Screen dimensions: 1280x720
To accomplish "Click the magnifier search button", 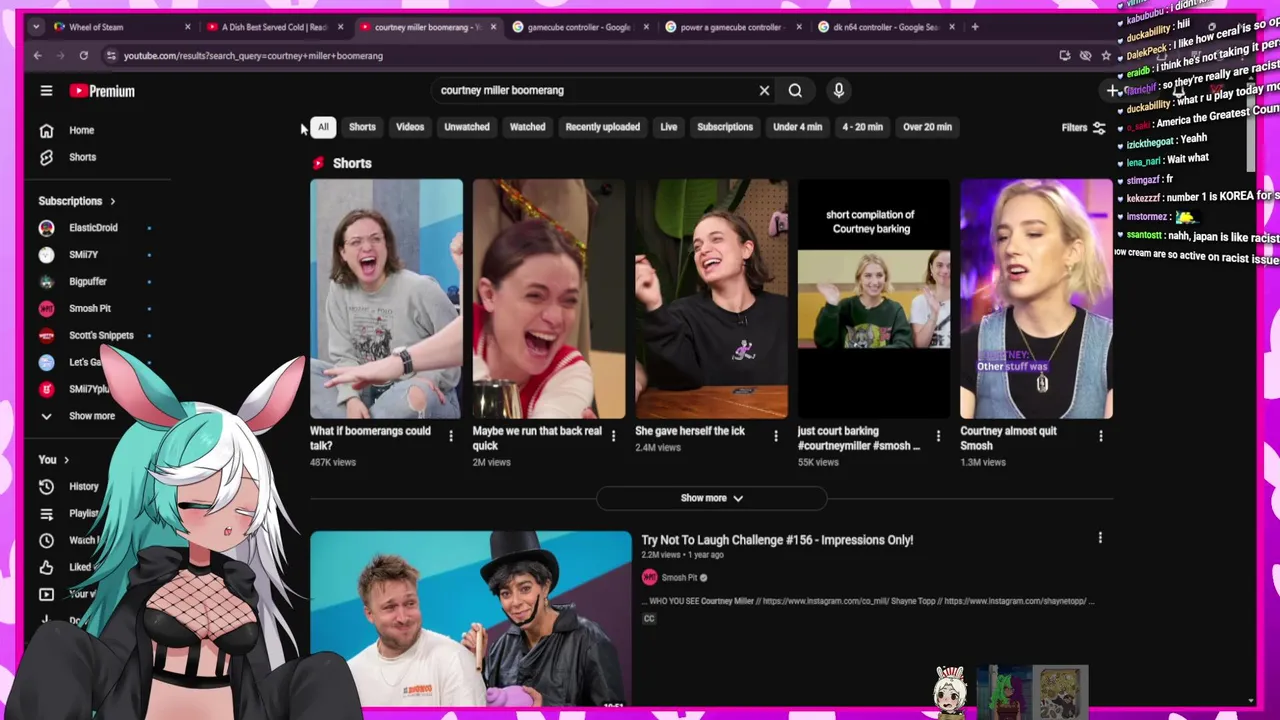I will 795,90.
